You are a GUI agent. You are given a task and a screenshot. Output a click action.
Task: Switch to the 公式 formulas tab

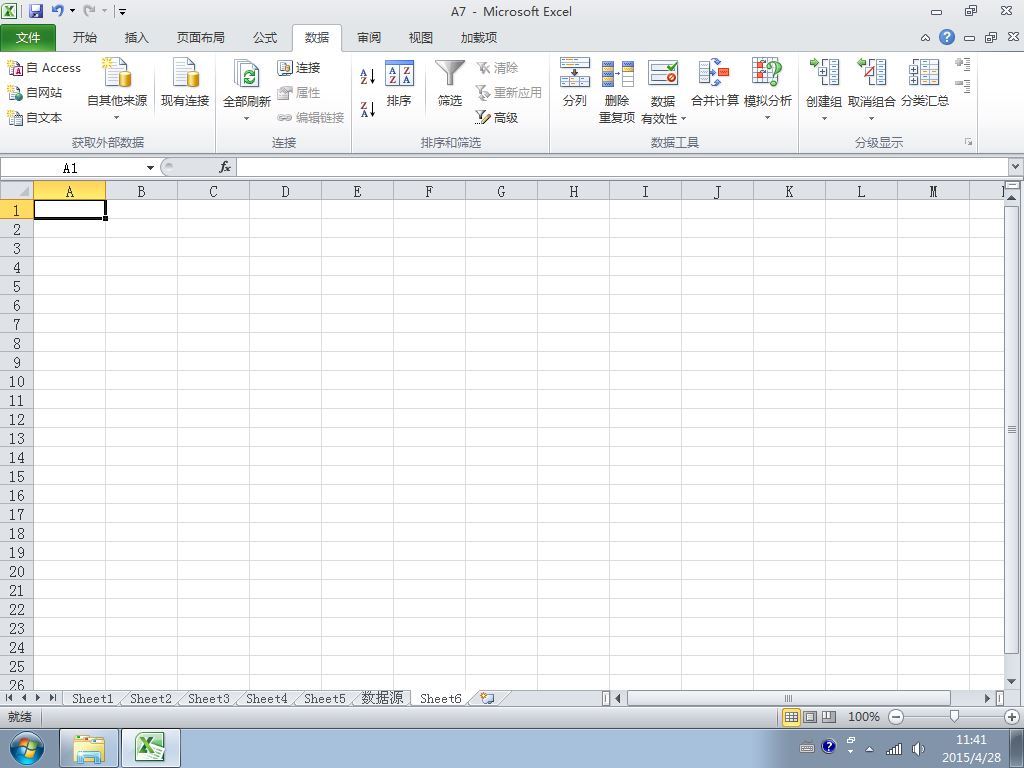(265, 38)
